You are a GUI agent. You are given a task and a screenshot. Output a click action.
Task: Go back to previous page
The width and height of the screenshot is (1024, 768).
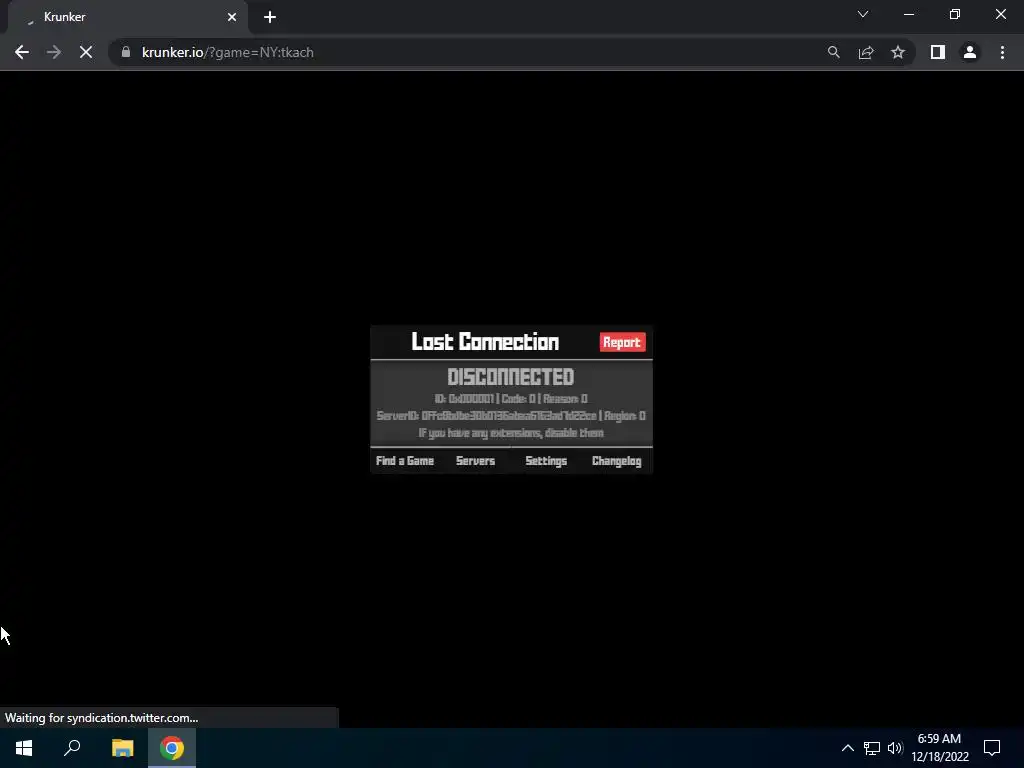22,52
